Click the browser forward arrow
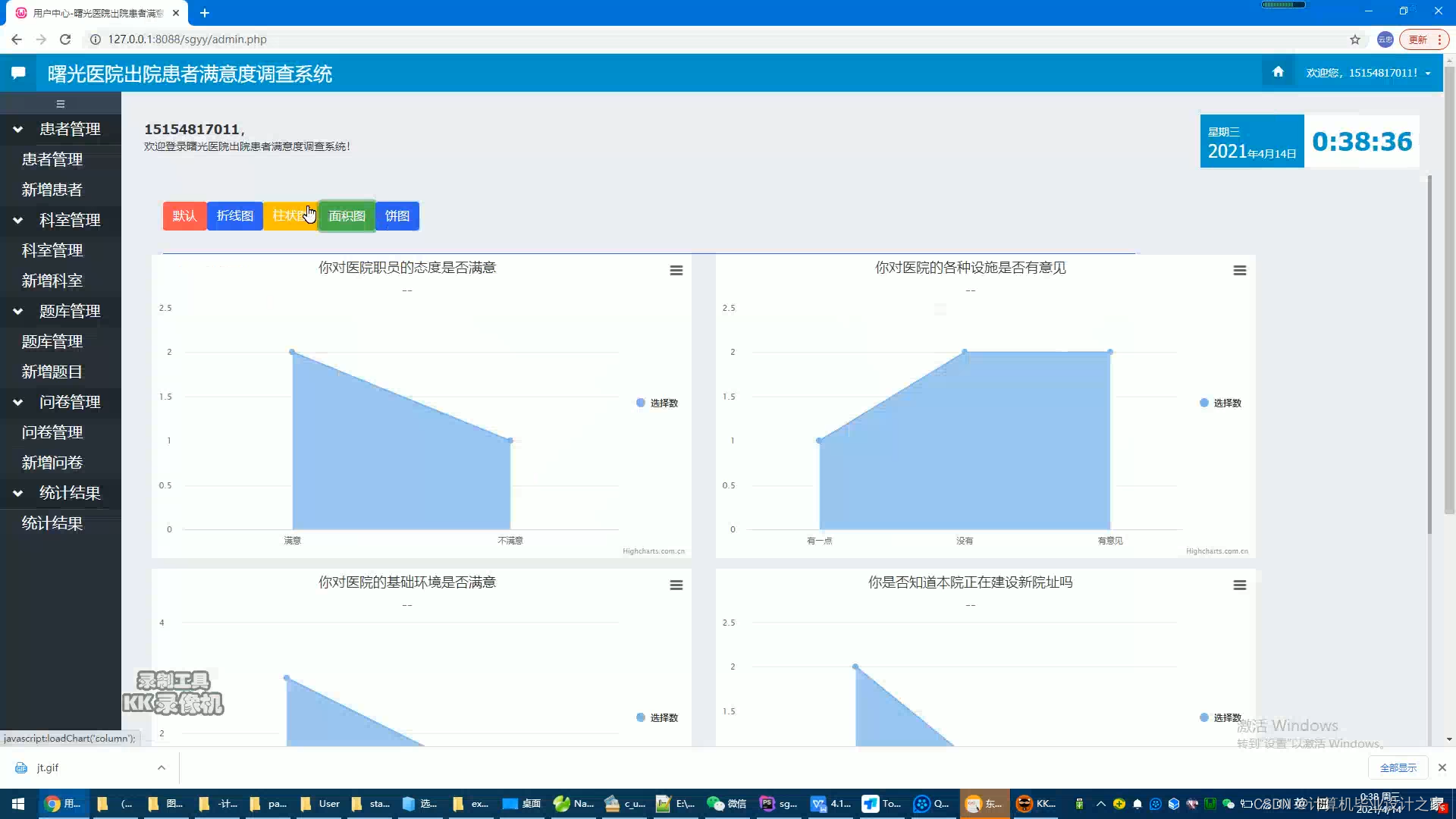Image resolution: width=1456 pixels, height=819 pixels. point(41,39)
